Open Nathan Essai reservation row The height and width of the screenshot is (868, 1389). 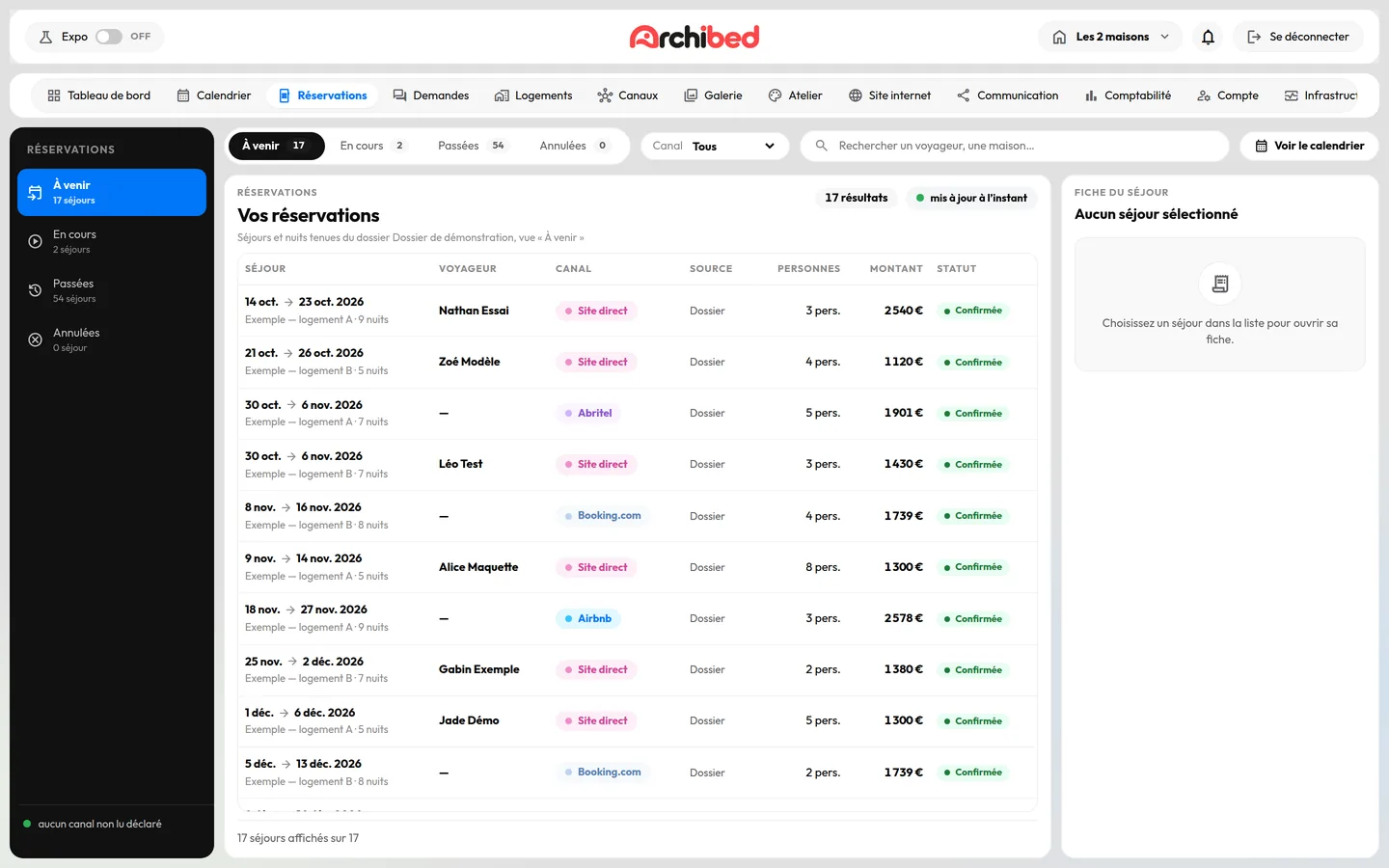[637, 311]
